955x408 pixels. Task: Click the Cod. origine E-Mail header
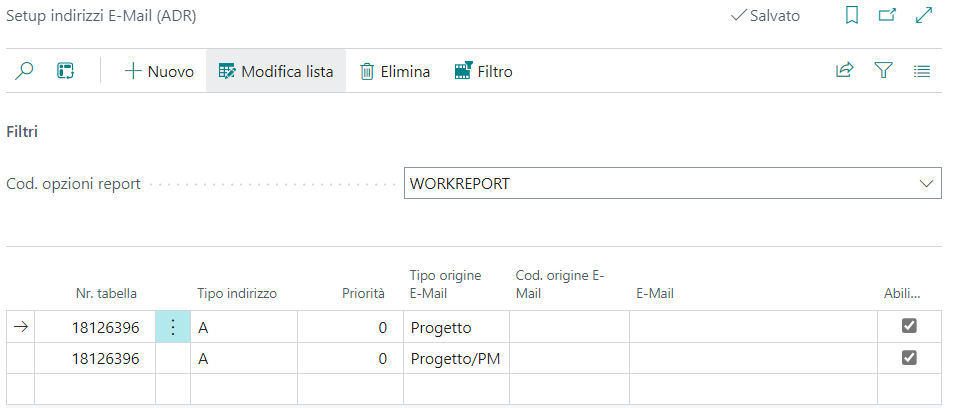[x=560, y=284]
